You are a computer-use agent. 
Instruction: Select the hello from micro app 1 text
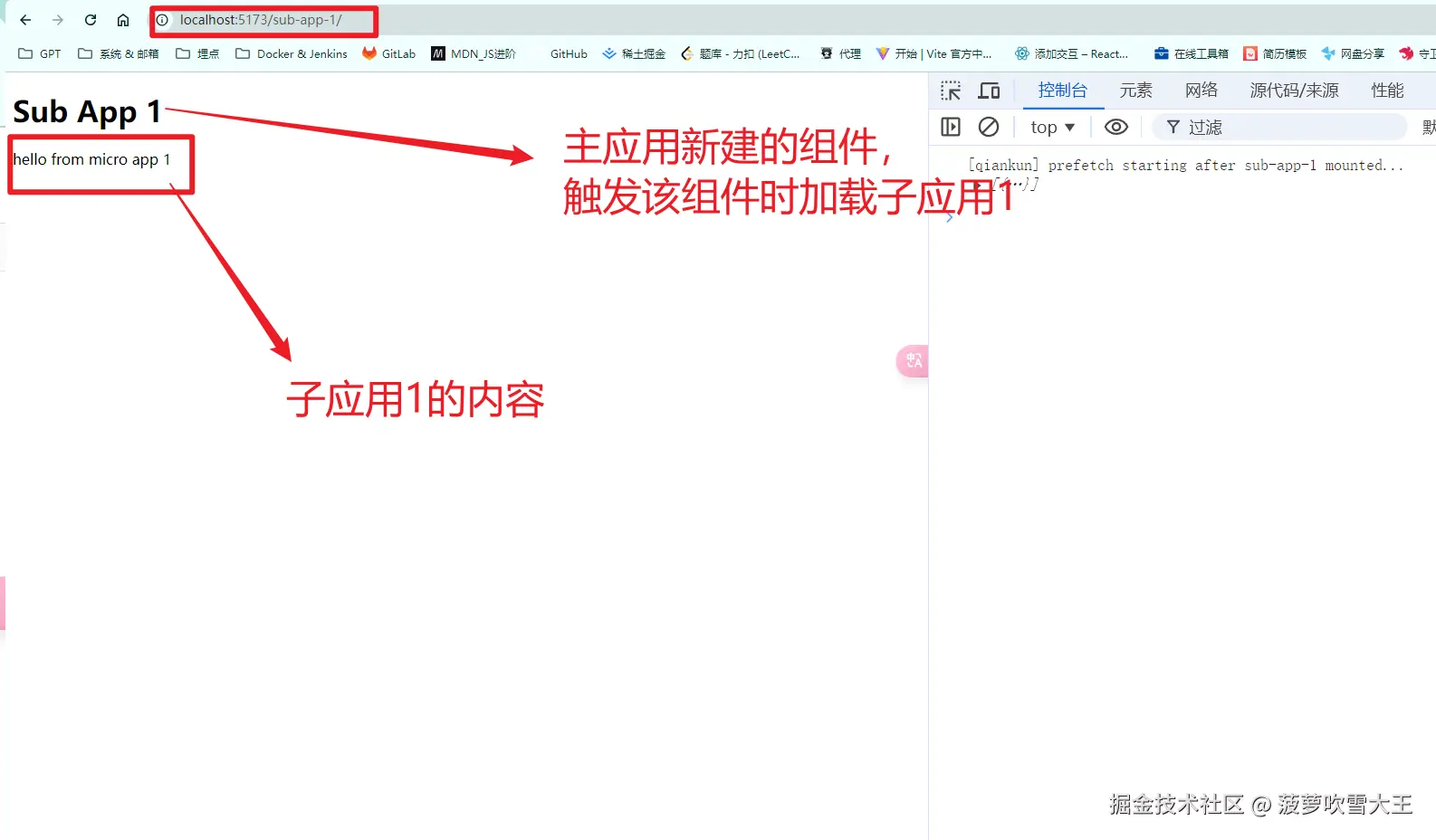pyautogui.click(x=91, y=160)
